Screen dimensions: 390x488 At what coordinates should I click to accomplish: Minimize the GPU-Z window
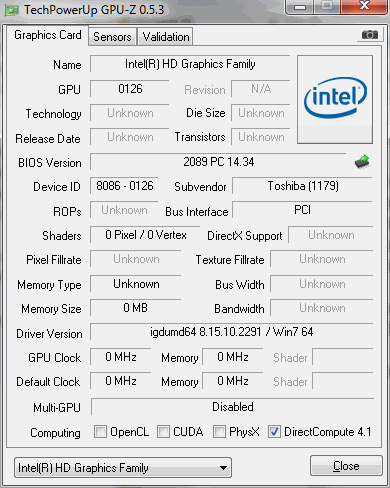tap(300, 7)
